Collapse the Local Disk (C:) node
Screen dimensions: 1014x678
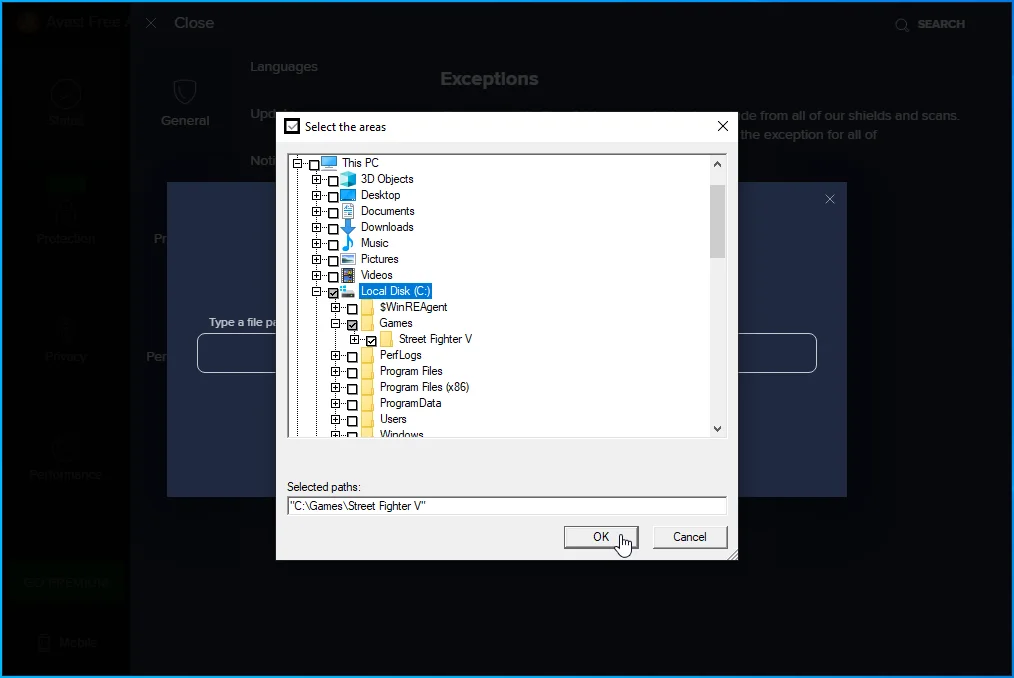pos(316,291)
